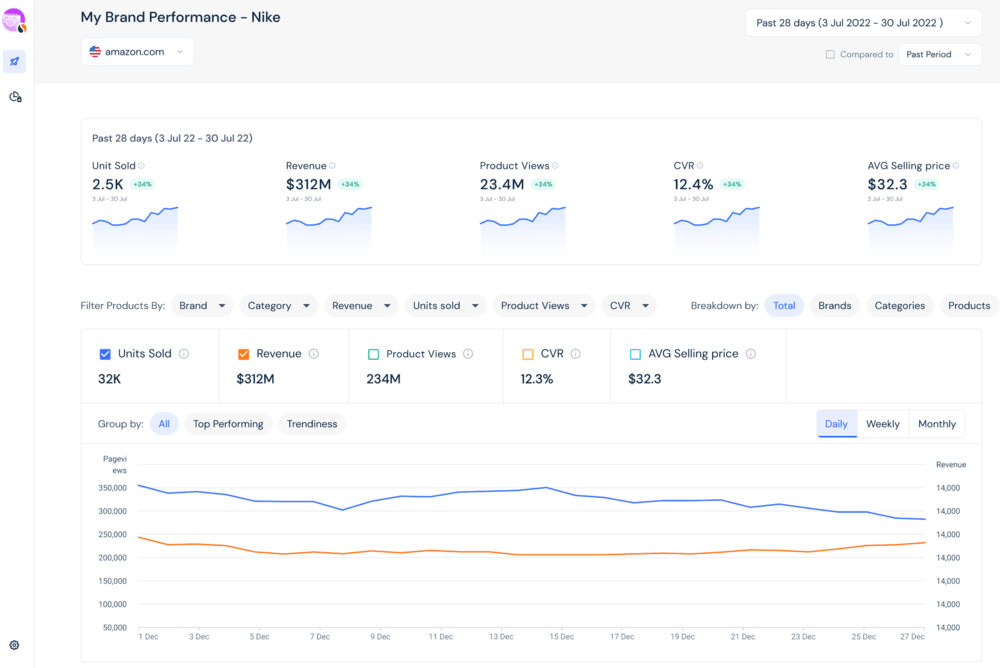Screen dimensions: 1000x668
Task: Click the 32K Units Sold total
Action: tap(110, 379)
